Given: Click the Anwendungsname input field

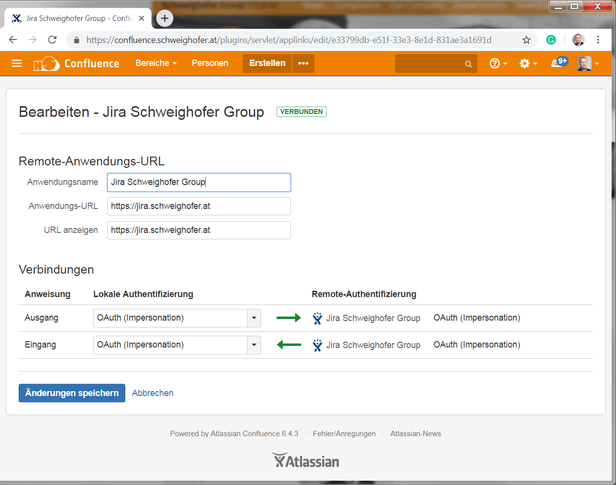Looking at the screenshot, I should (x=199, y=182).
